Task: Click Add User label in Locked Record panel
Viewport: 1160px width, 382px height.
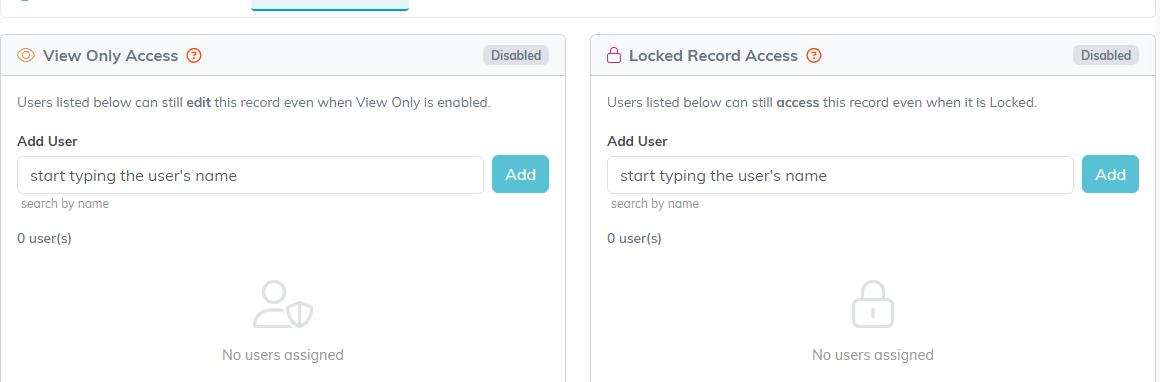Action: point(637,141)
